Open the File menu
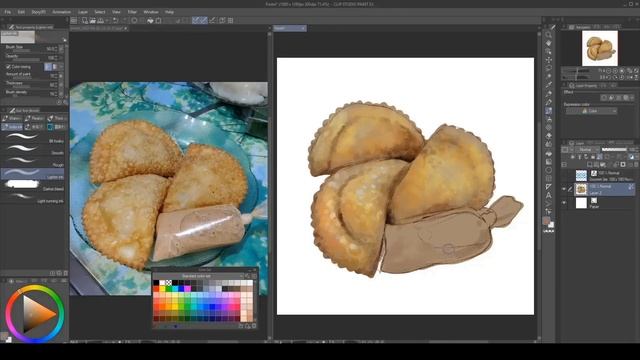640x360 pixels. coord(7,12)
